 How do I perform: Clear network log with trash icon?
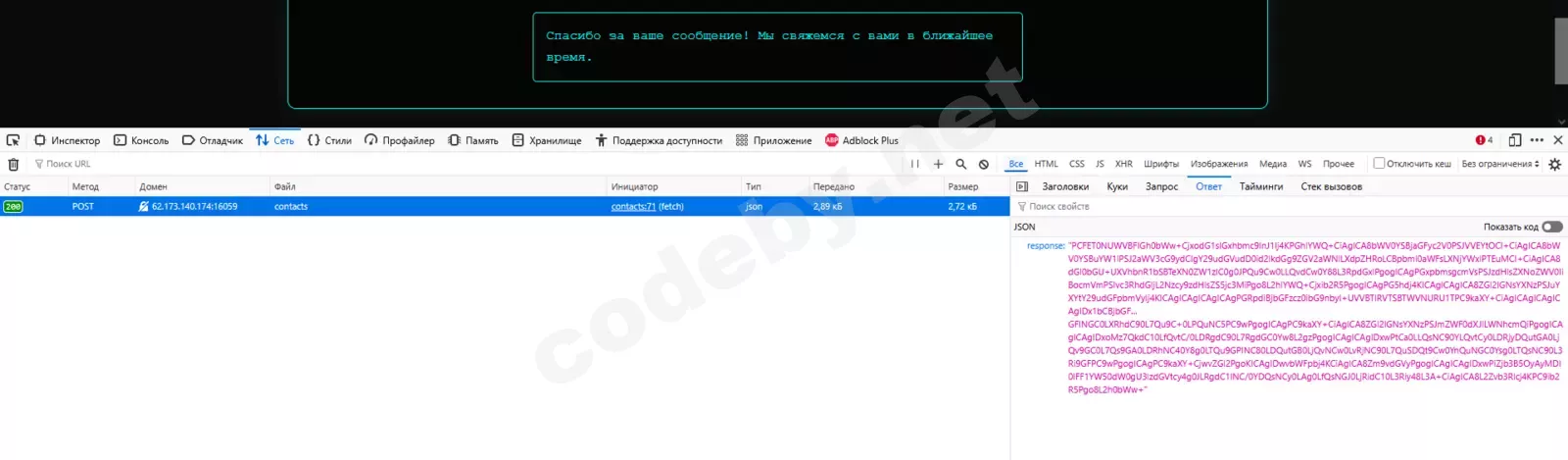coord(14,164)
